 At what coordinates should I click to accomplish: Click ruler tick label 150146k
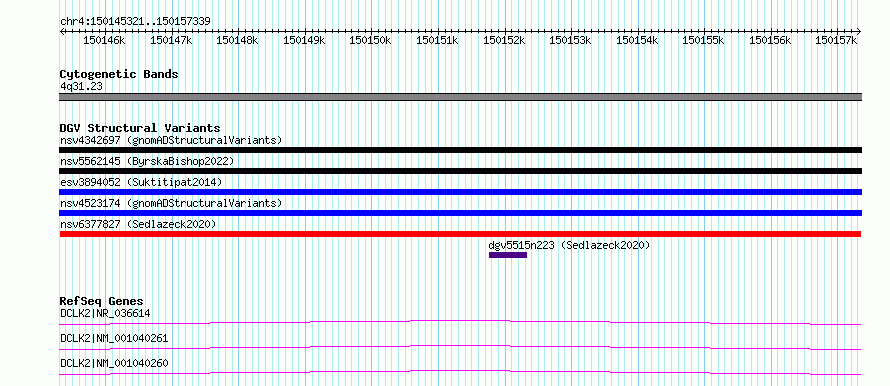104,40
